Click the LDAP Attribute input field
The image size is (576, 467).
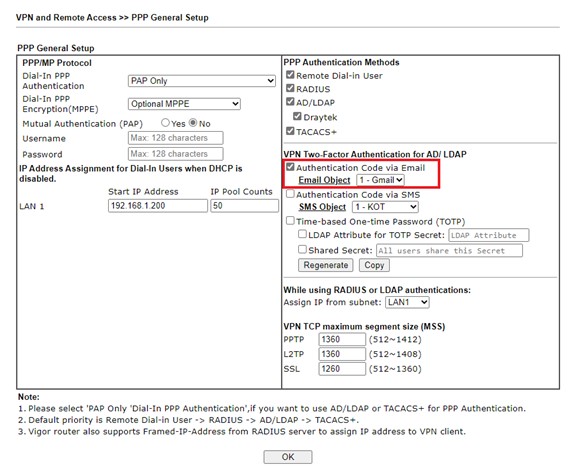point(489,235)
